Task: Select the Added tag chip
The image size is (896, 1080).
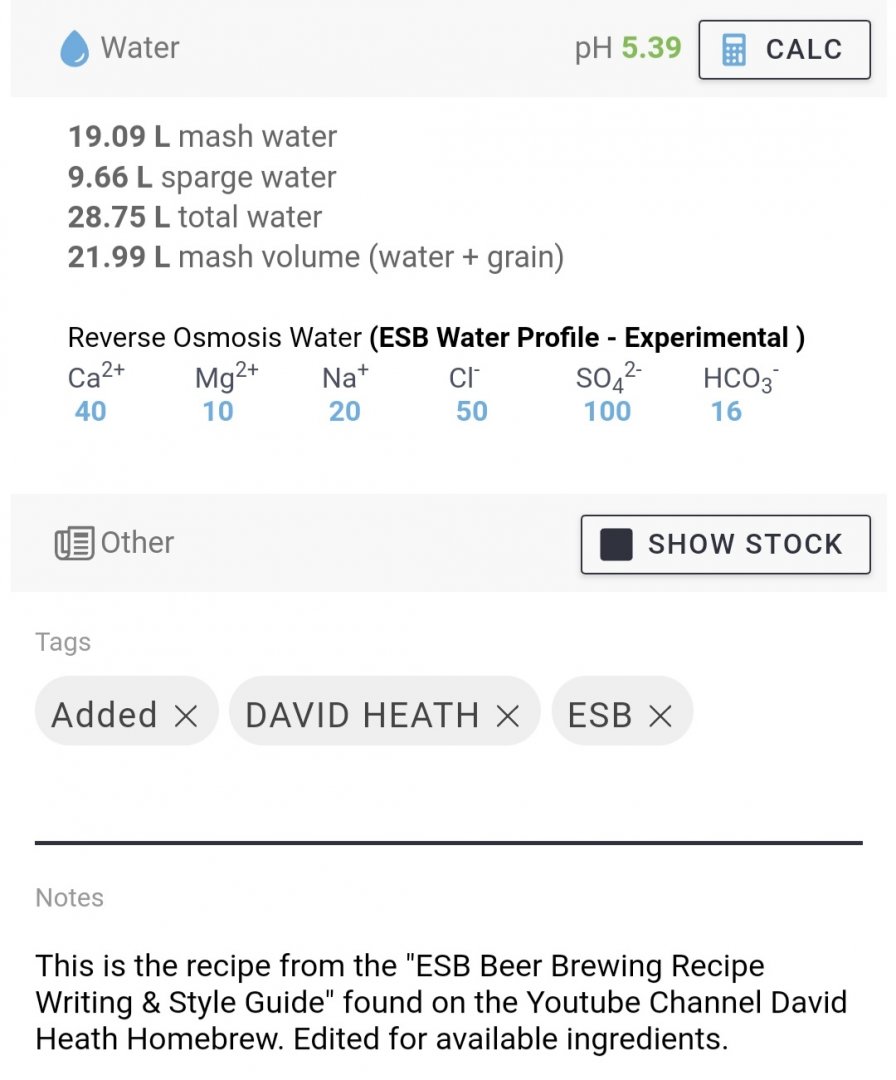Action: 105,715
